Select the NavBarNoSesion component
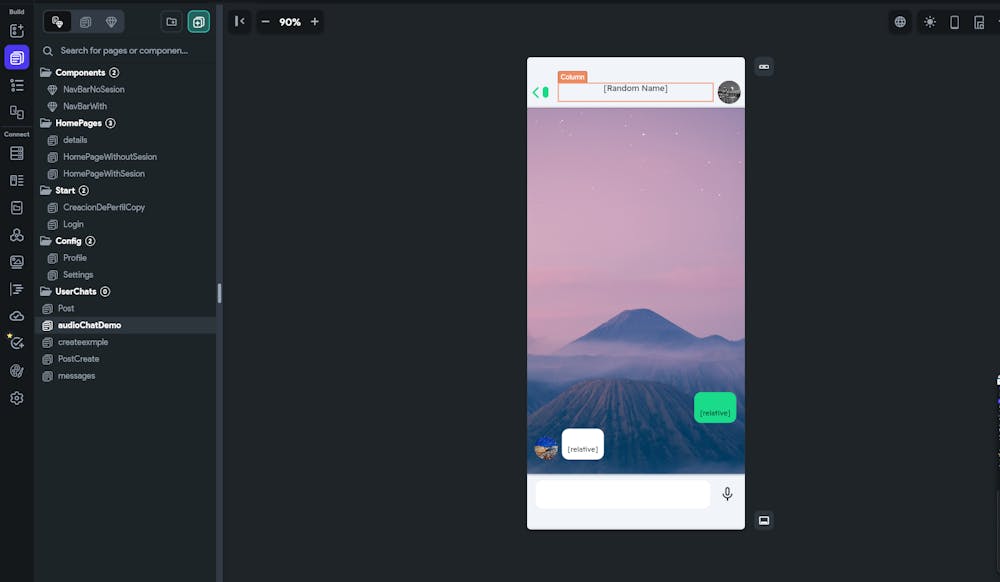1000x582 pixels. 93,89
